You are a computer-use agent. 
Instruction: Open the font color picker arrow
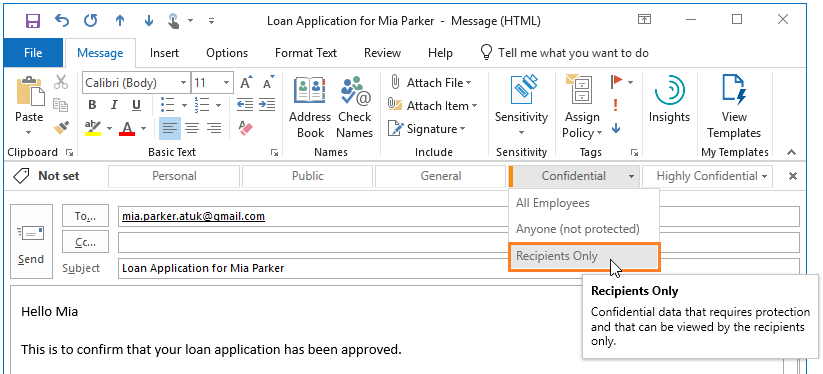pyautogui.click(x=143, y=128)
